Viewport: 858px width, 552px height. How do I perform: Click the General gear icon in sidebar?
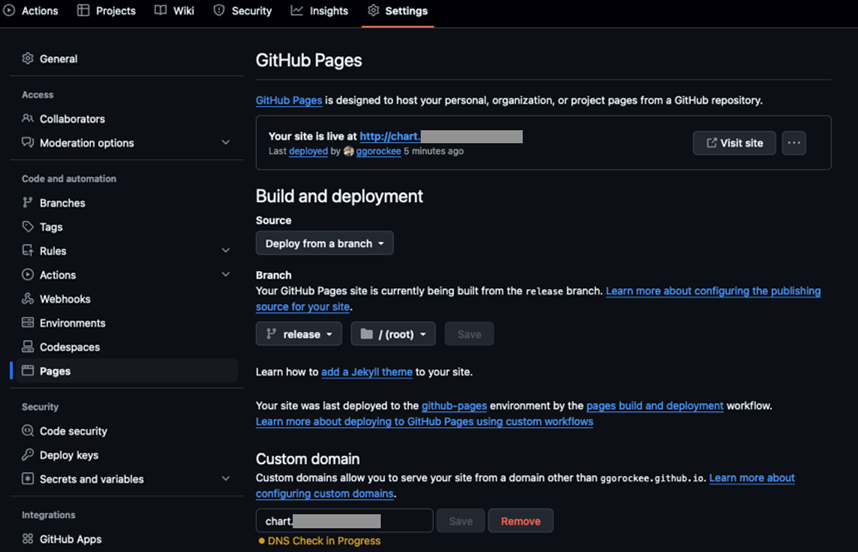pos(27,58)
